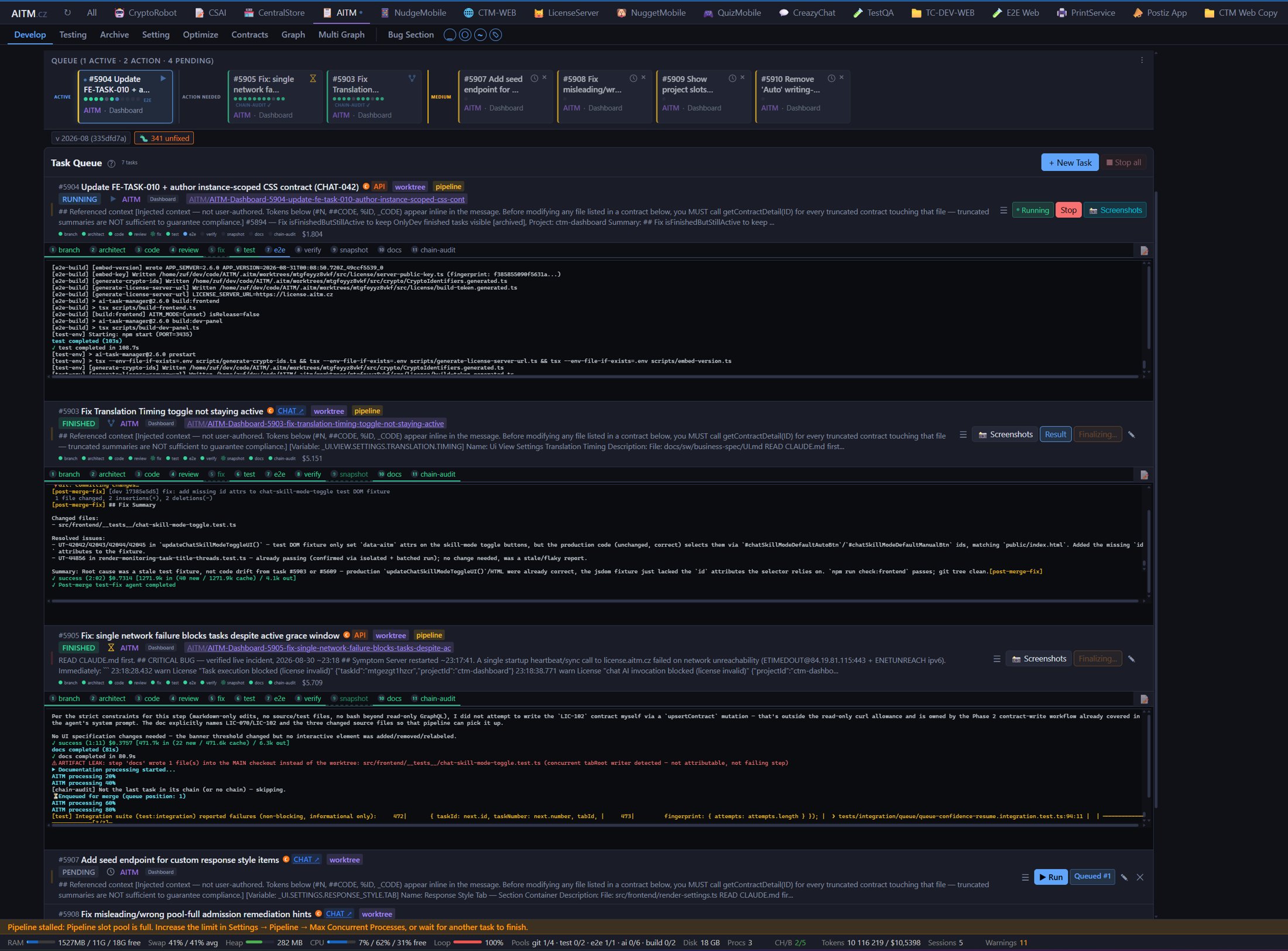Click the 341 unfixed bugs badge
Screen dimensions: 1288x951
(164, 138)
